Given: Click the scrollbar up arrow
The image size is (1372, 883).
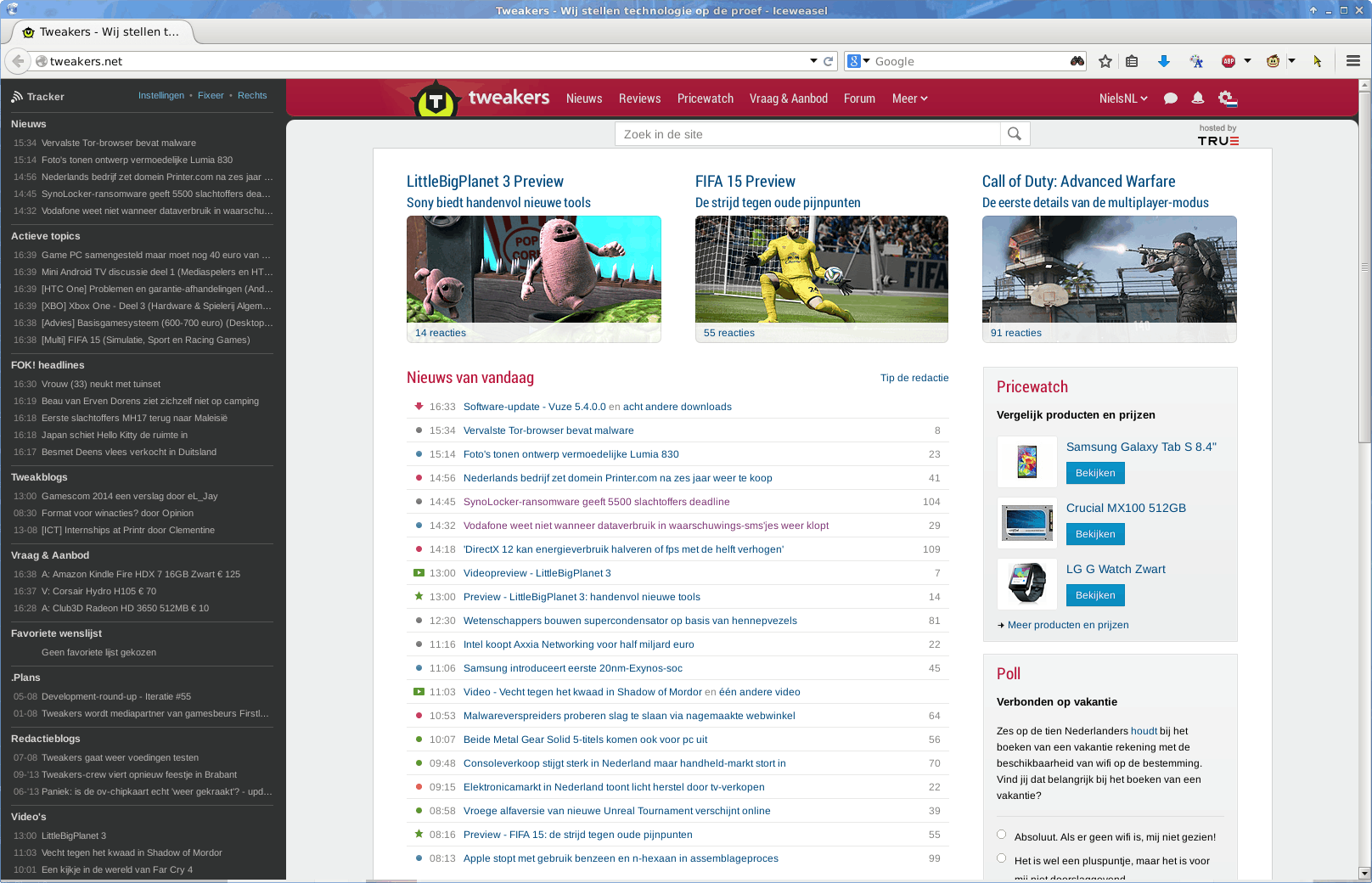Looking at the screenshot, I should 1364,85.
